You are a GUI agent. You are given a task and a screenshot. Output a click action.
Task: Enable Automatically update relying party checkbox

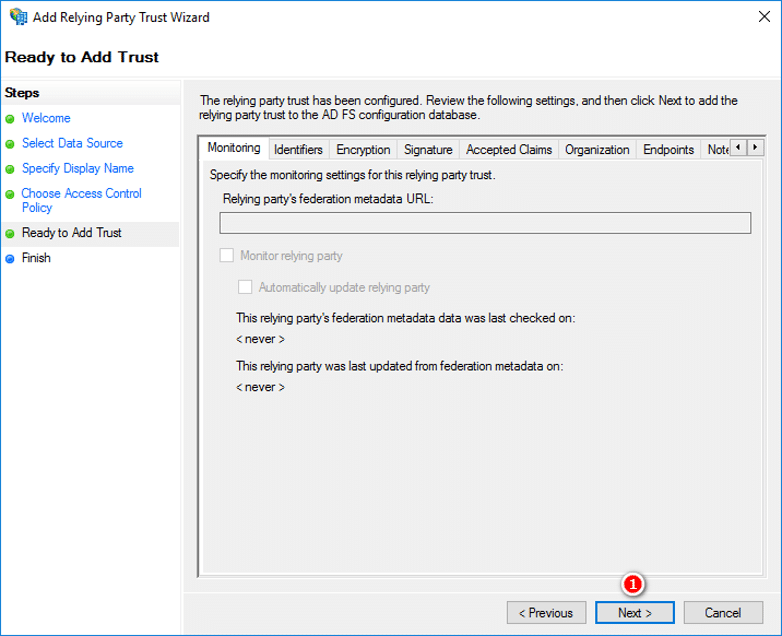(246, 287)
